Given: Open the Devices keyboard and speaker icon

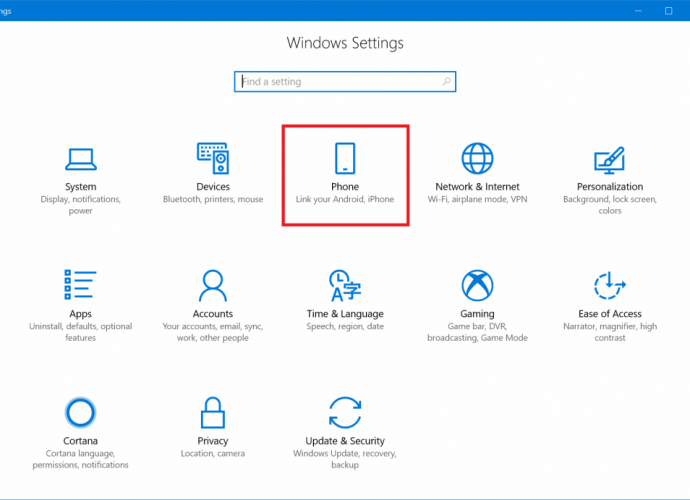Looking at the screenshot, I should 213,158.
